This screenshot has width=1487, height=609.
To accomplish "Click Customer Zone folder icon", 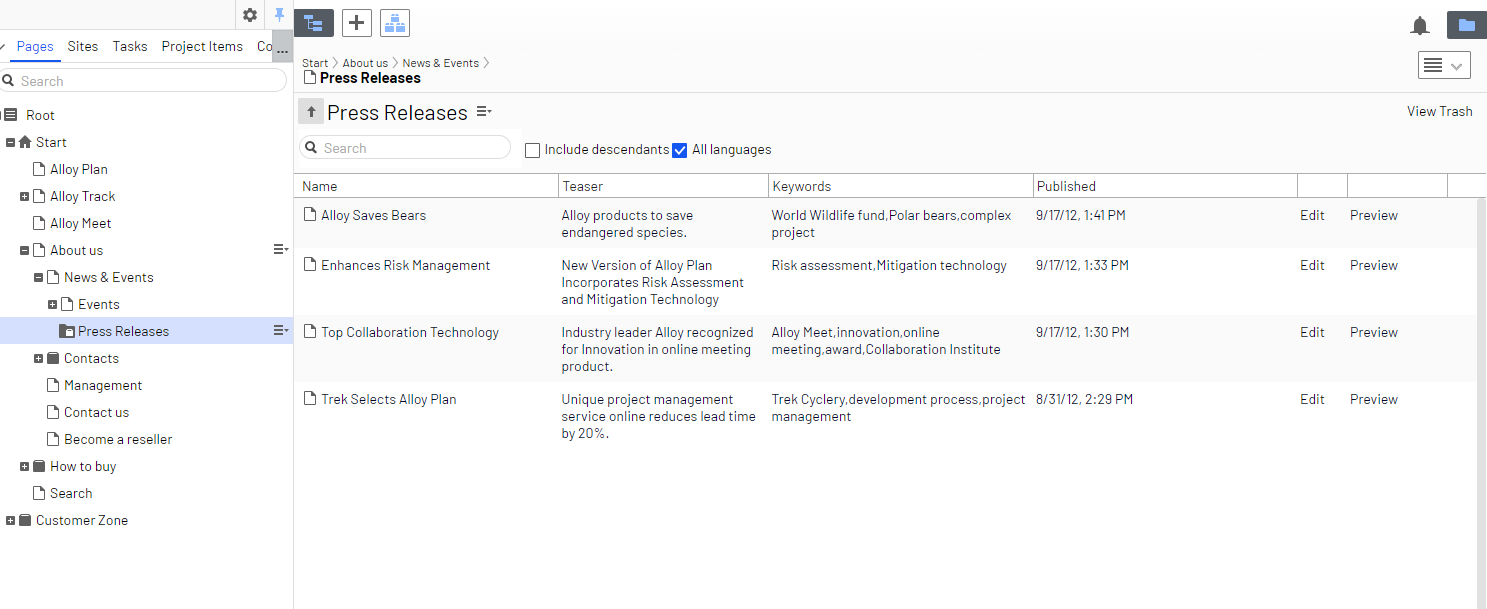I will [25, 520].
